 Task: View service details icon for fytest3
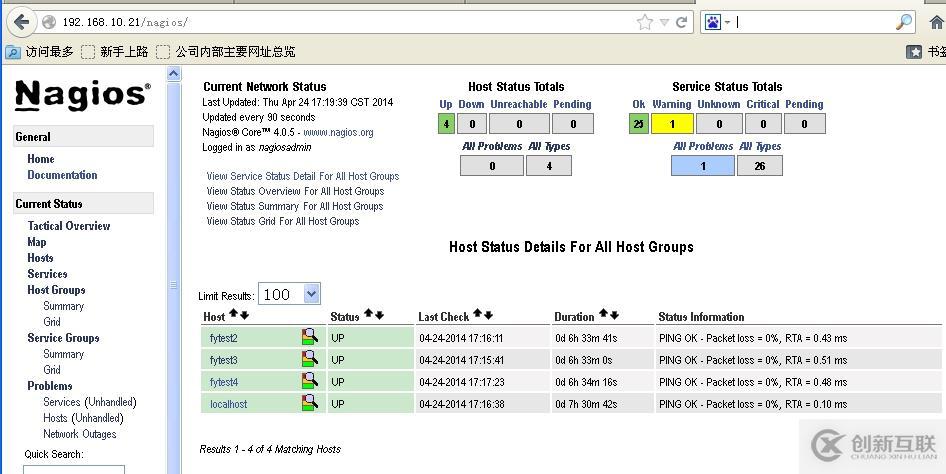click(x=310, y=359)
